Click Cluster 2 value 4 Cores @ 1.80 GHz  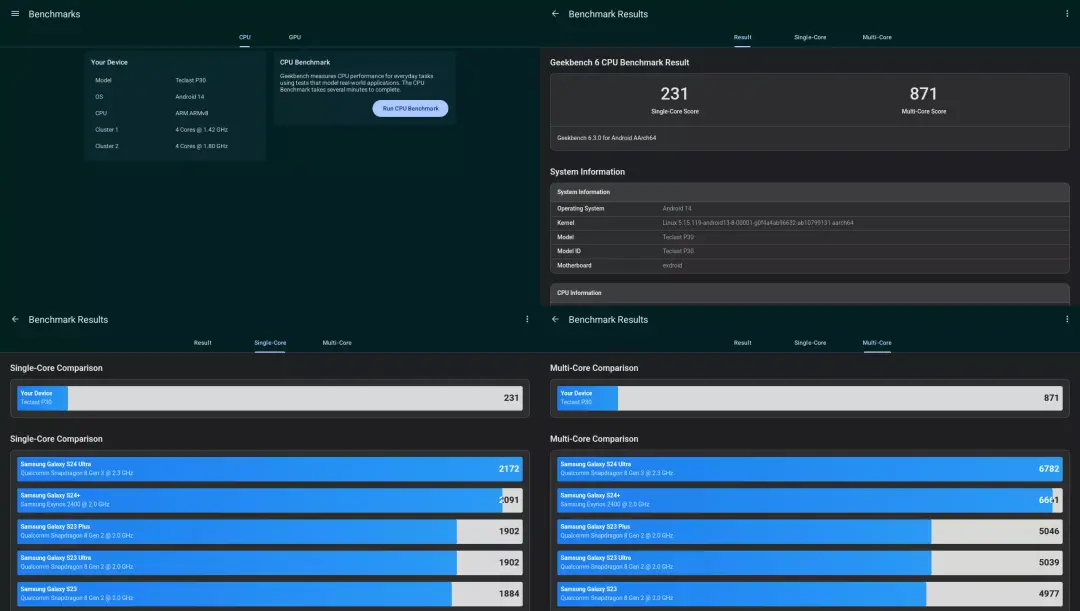tap(201, 146)
